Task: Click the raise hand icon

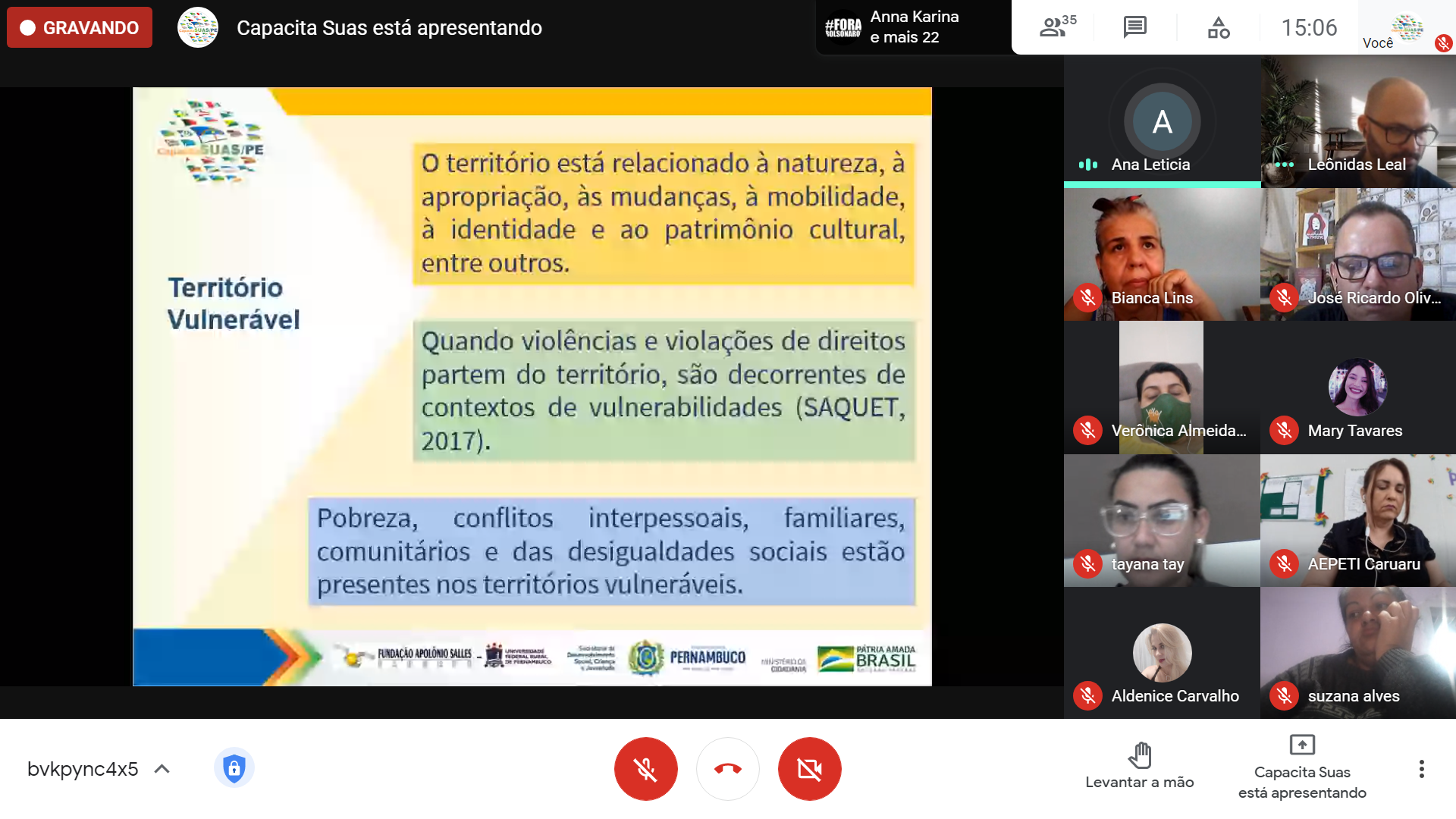Action: [1139, 755]
